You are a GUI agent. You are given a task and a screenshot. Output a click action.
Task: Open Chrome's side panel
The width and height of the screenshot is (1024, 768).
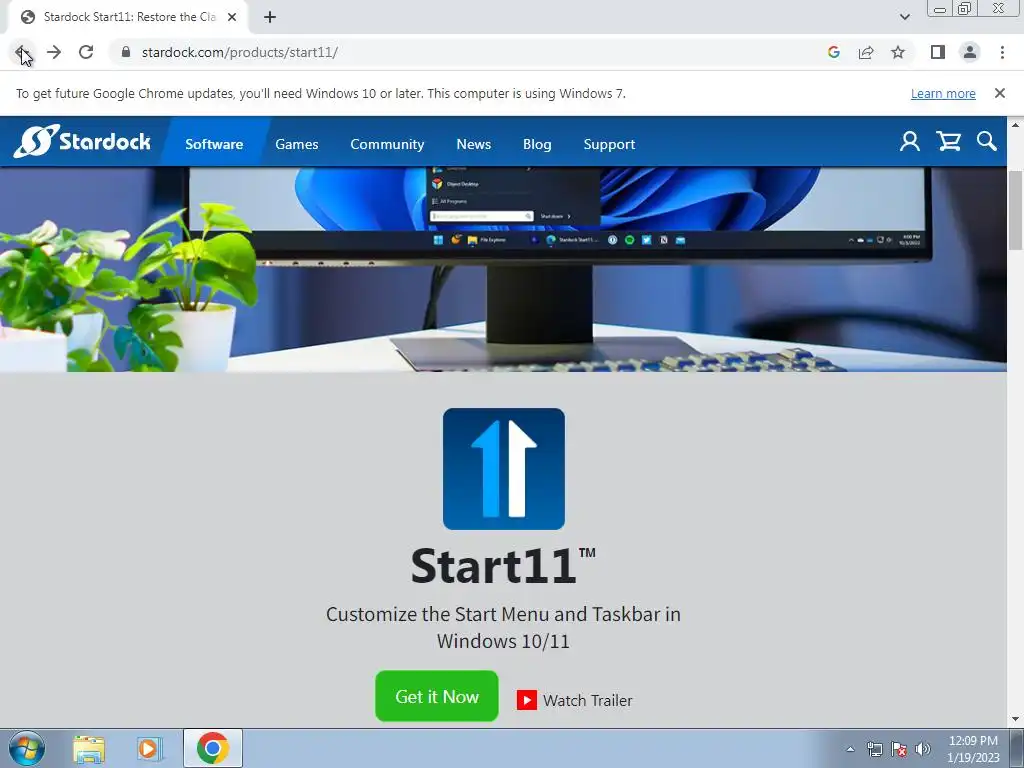938,52
